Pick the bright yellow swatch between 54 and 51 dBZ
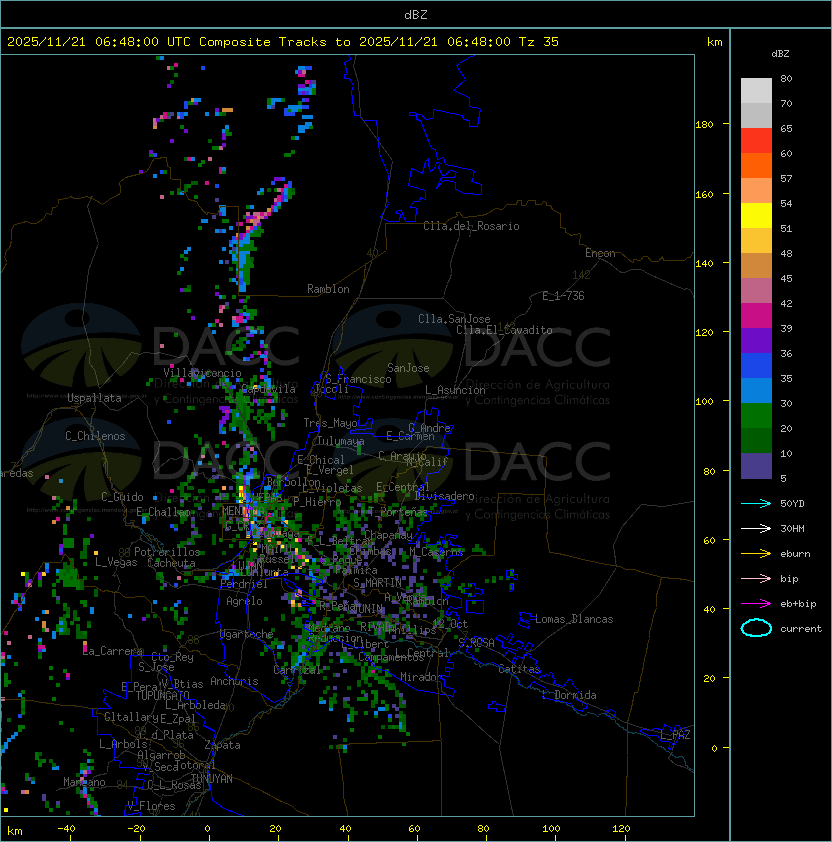This screenshot has width=832, height=842. coord(756,215)
